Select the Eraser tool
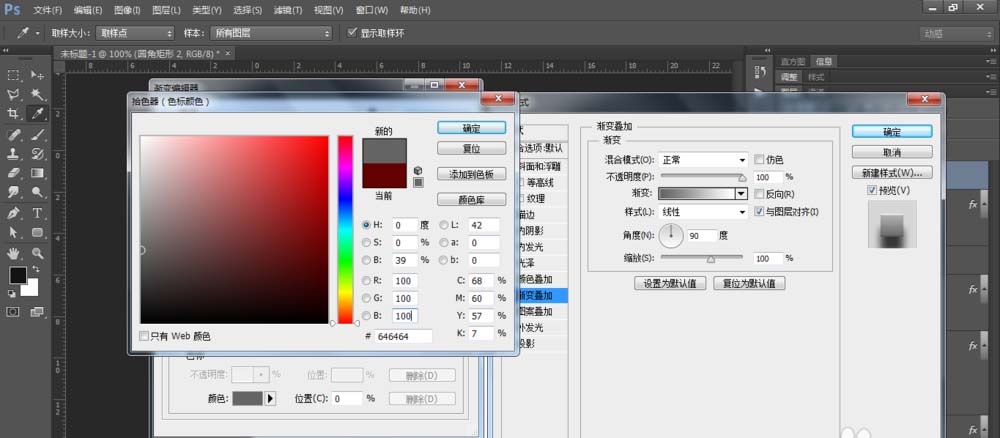The image size is (1000, 438). 14,174
